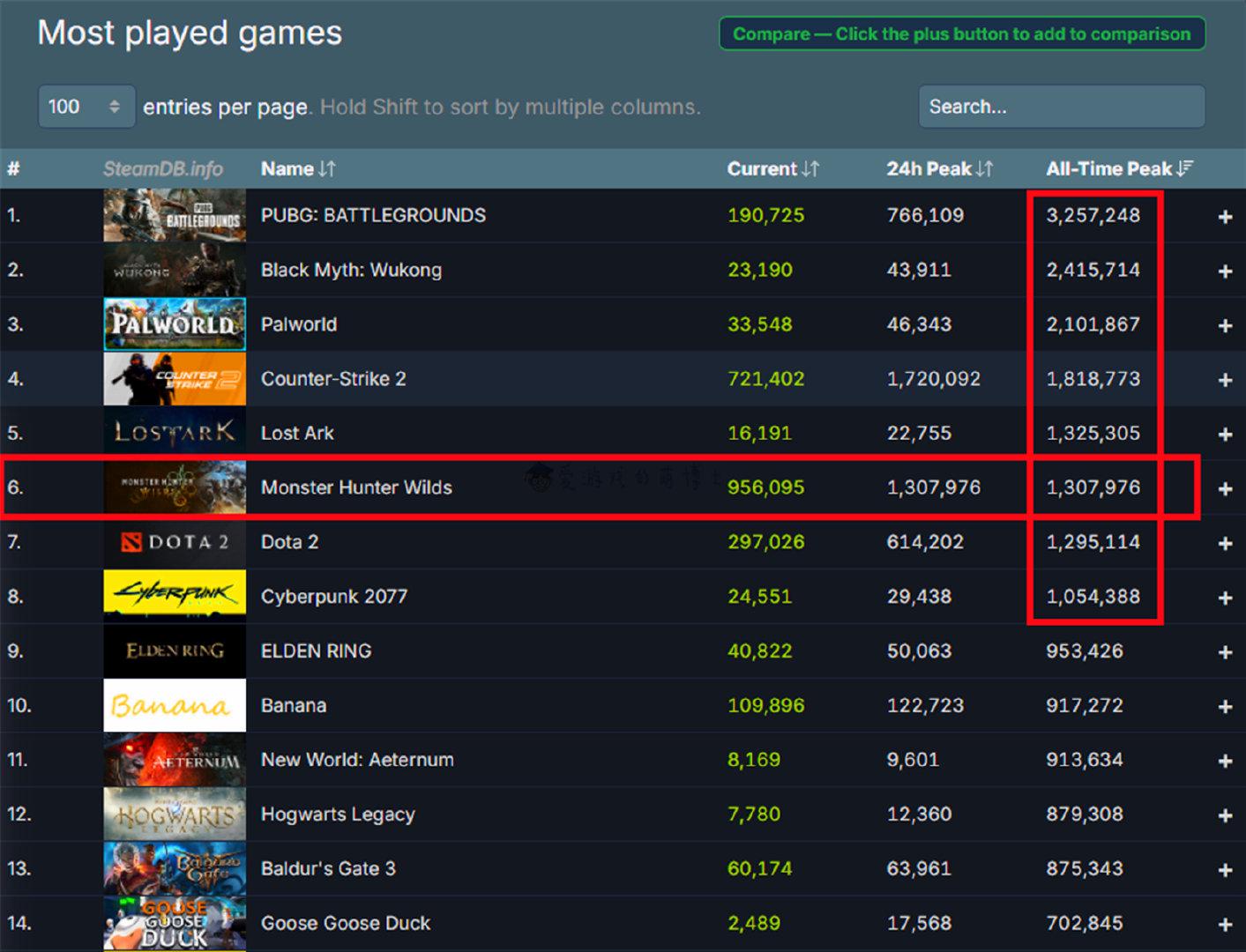Open the entries per page dropdown
The height and width of the screenshot is (952, 1246).
point(86,107)
